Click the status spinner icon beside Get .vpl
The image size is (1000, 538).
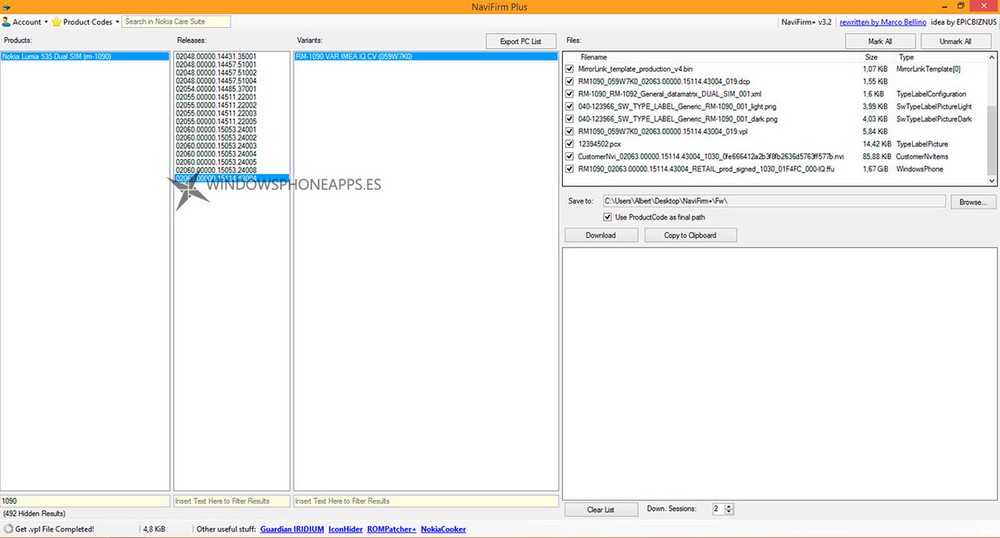(8, 528)
